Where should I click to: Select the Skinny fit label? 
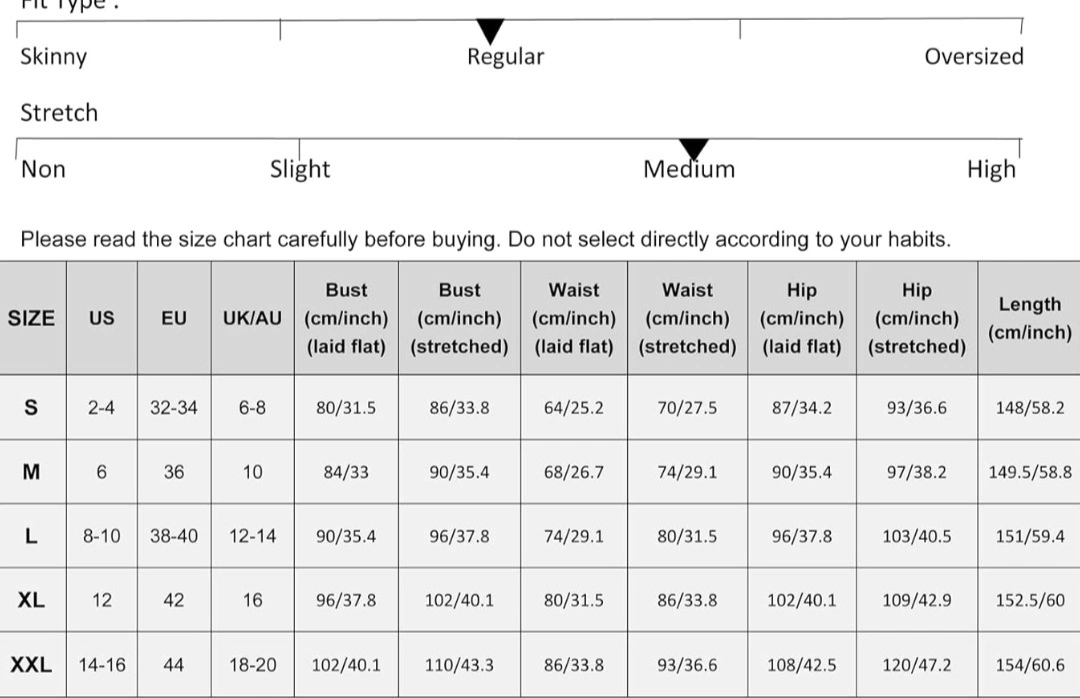54,57
